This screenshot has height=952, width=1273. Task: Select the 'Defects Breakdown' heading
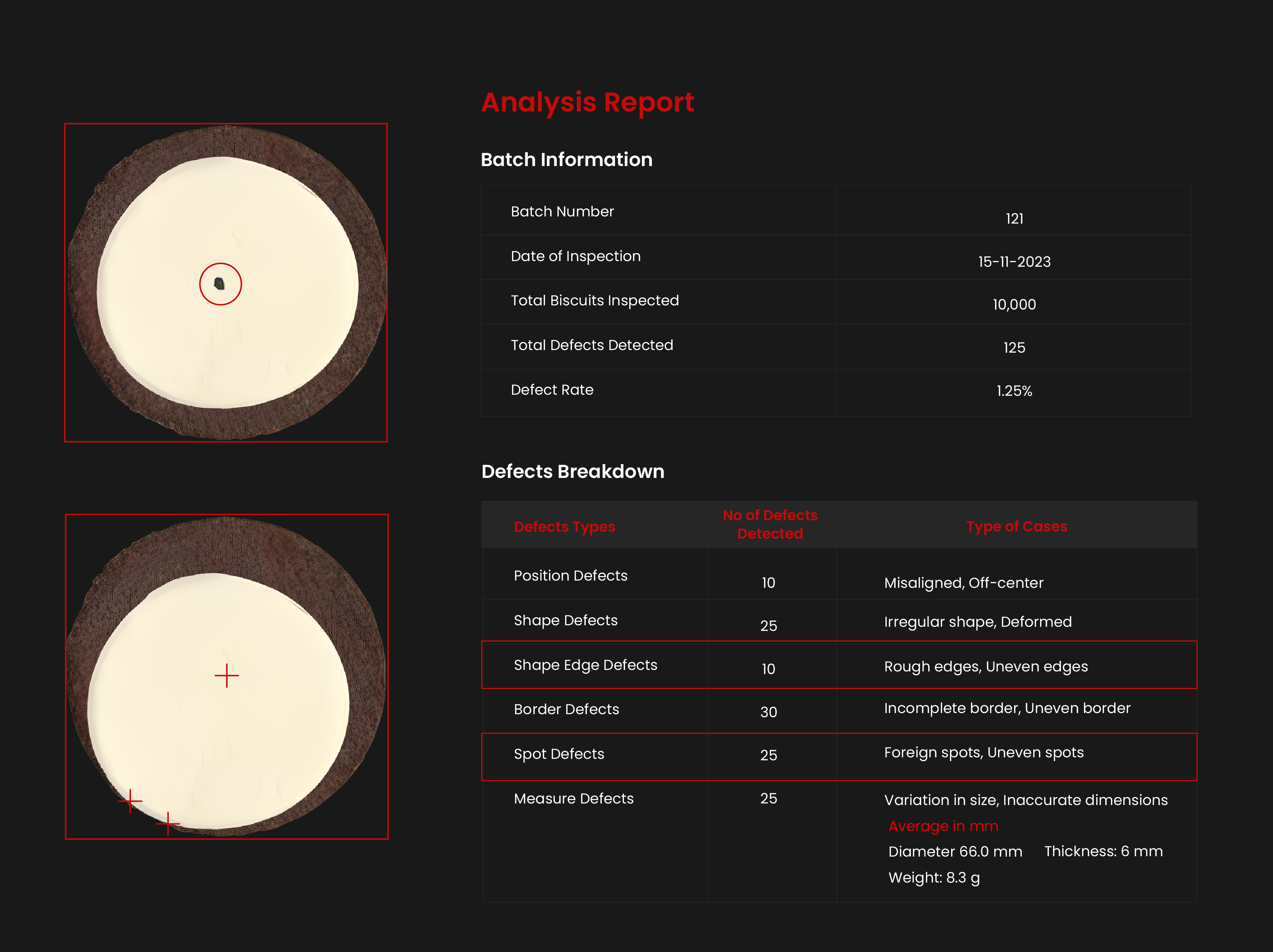point(573,471)
